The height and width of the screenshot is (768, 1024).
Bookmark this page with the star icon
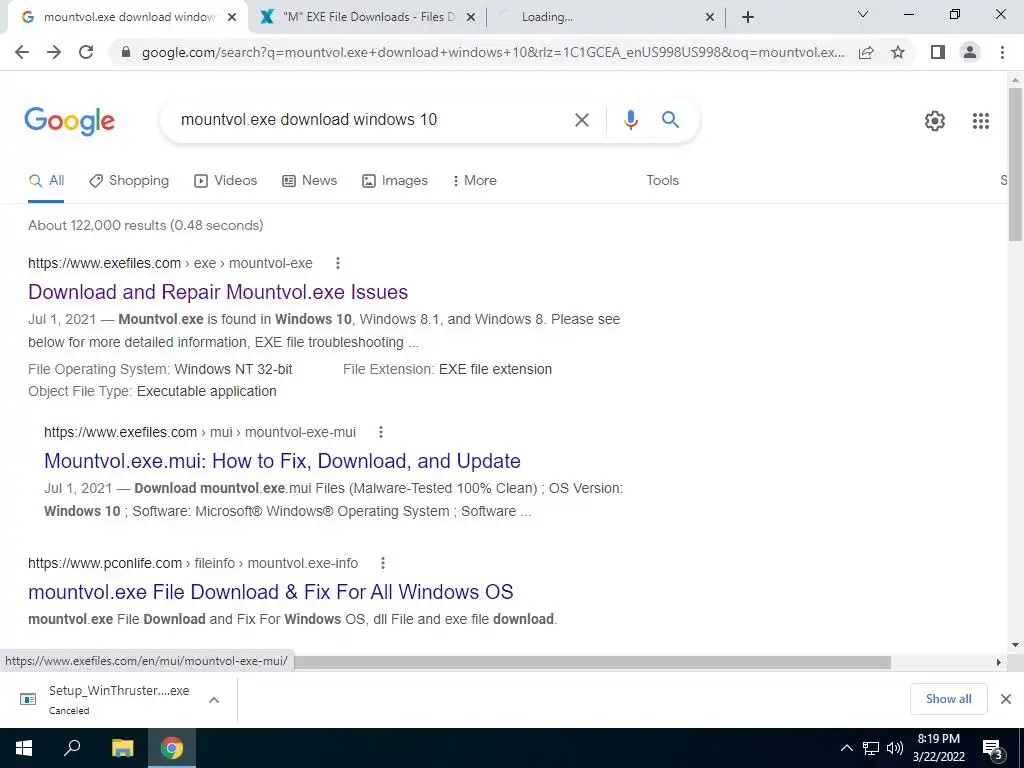point(898,52)
